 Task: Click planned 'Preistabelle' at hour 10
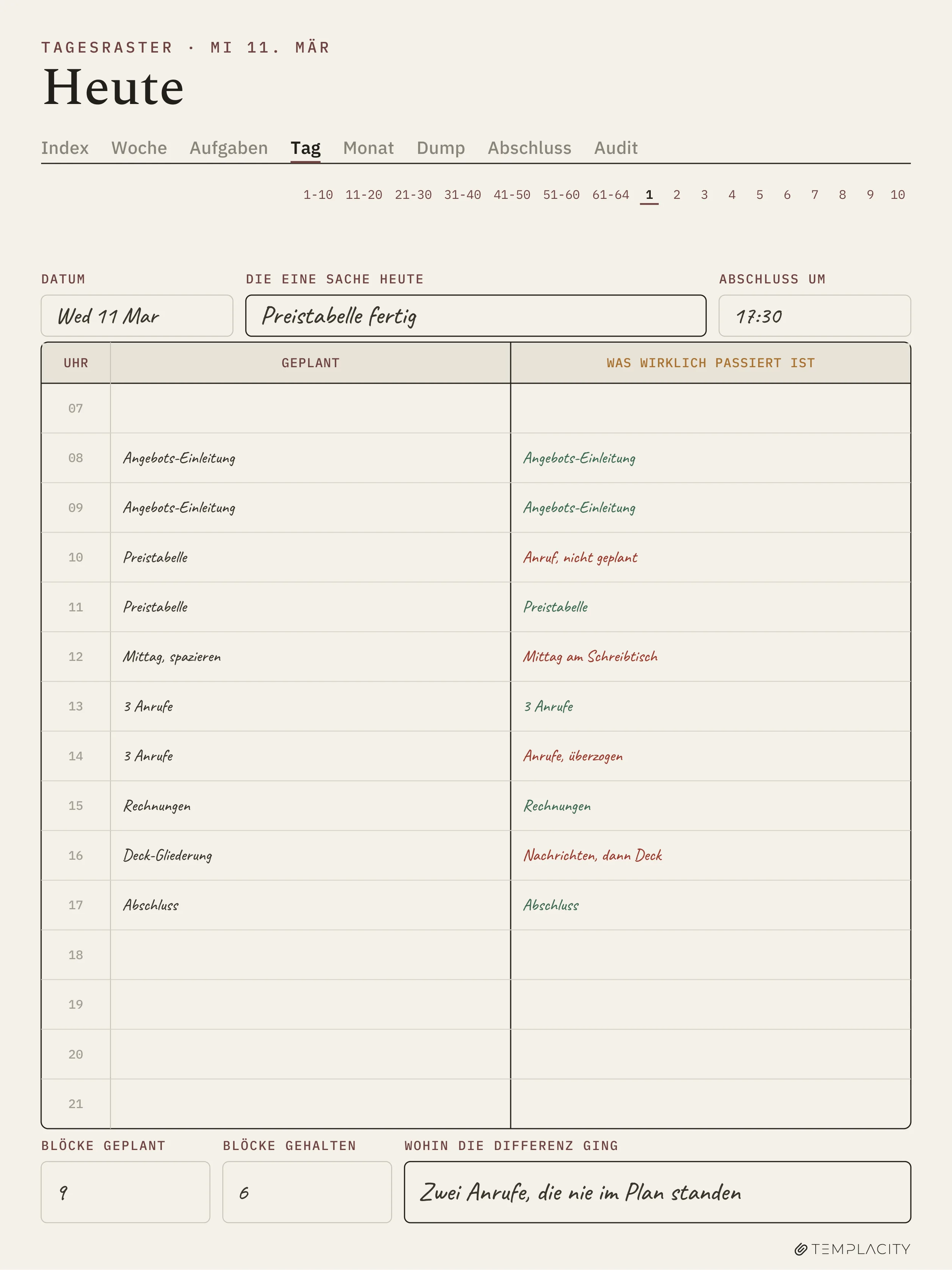[x=155, y=558]
